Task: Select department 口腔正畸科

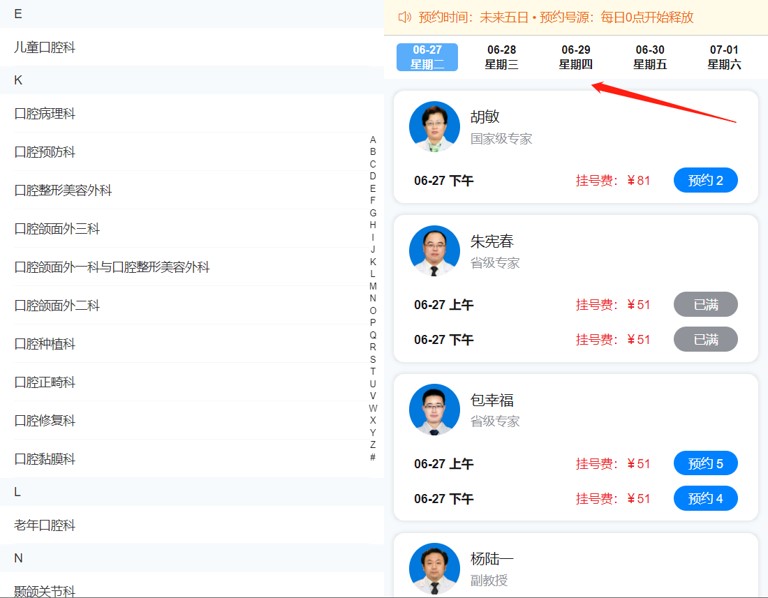Action: click(x=192, y=382)
